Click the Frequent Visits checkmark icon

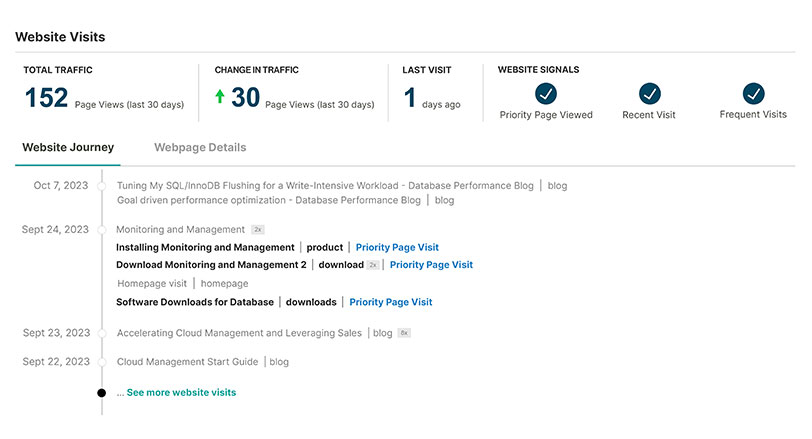tap(753, 94)
